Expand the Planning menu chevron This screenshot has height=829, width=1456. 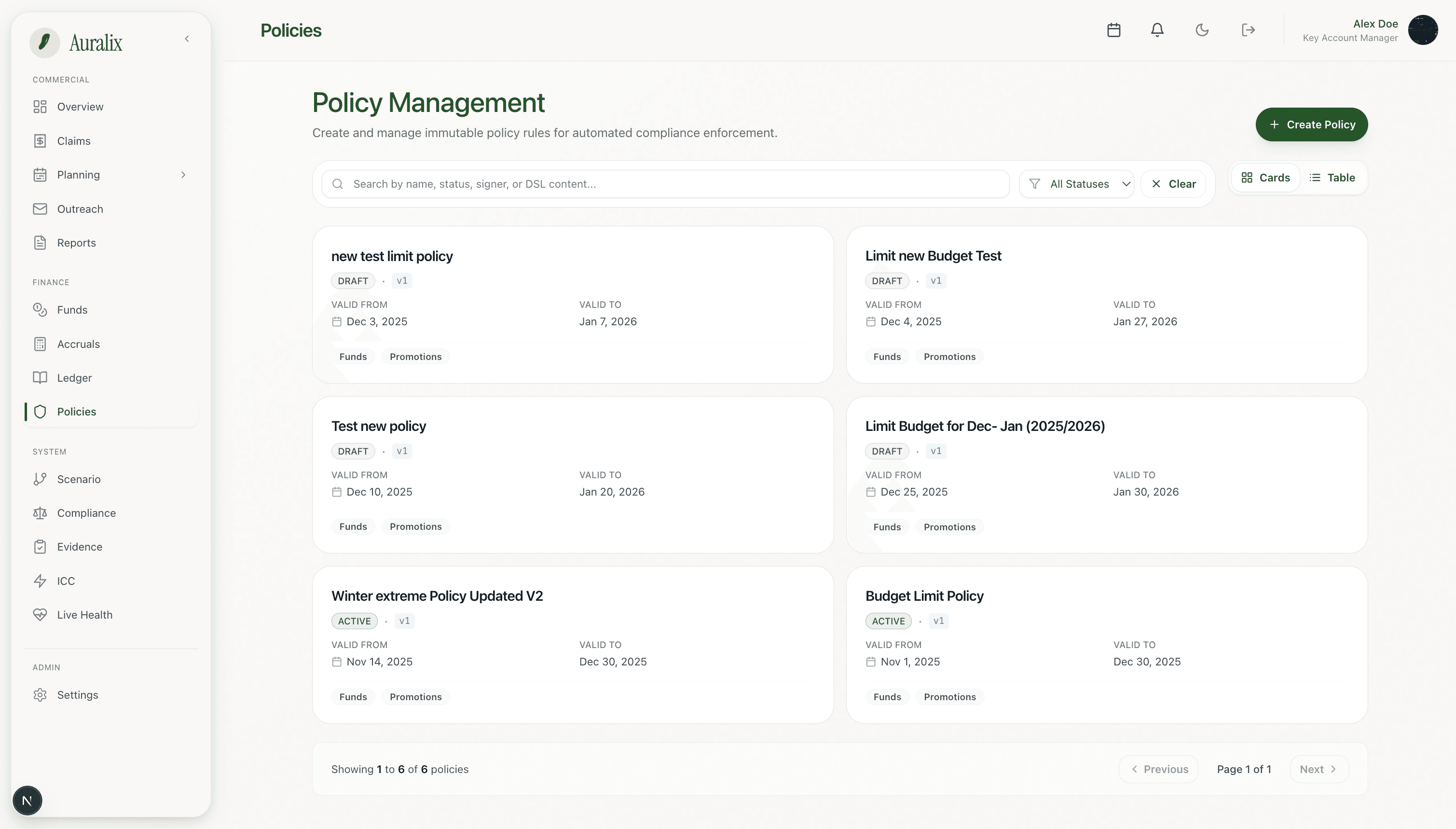pos(183,174)
